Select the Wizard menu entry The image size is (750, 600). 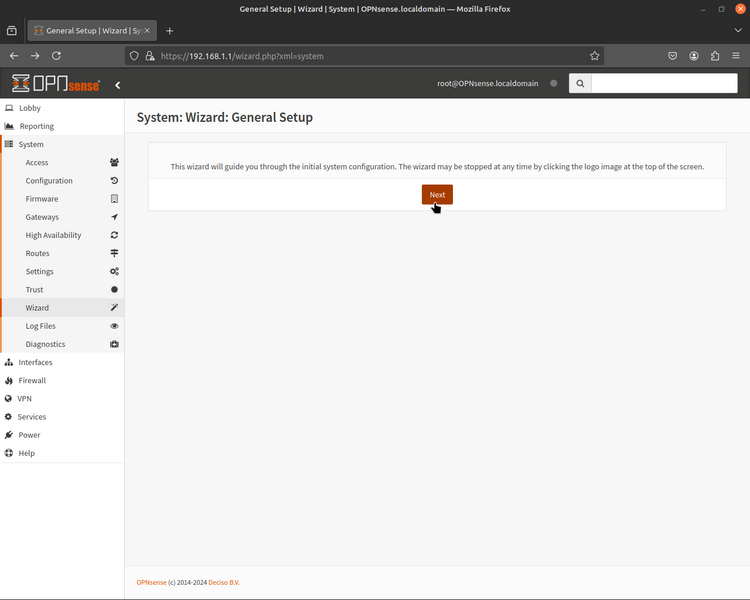[62, 308]
